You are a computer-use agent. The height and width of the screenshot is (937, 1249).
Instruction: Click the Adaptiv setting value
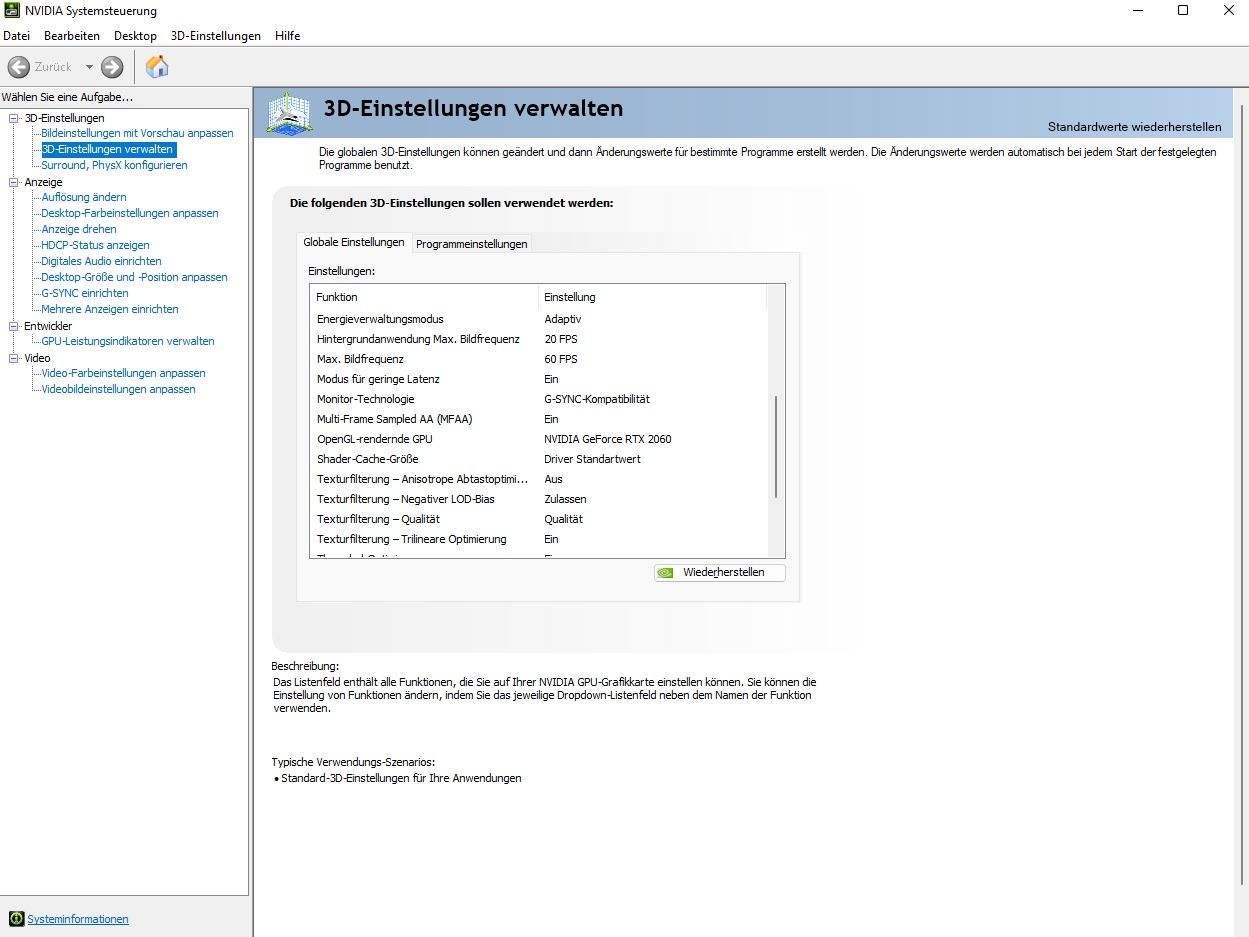point(562,319)
